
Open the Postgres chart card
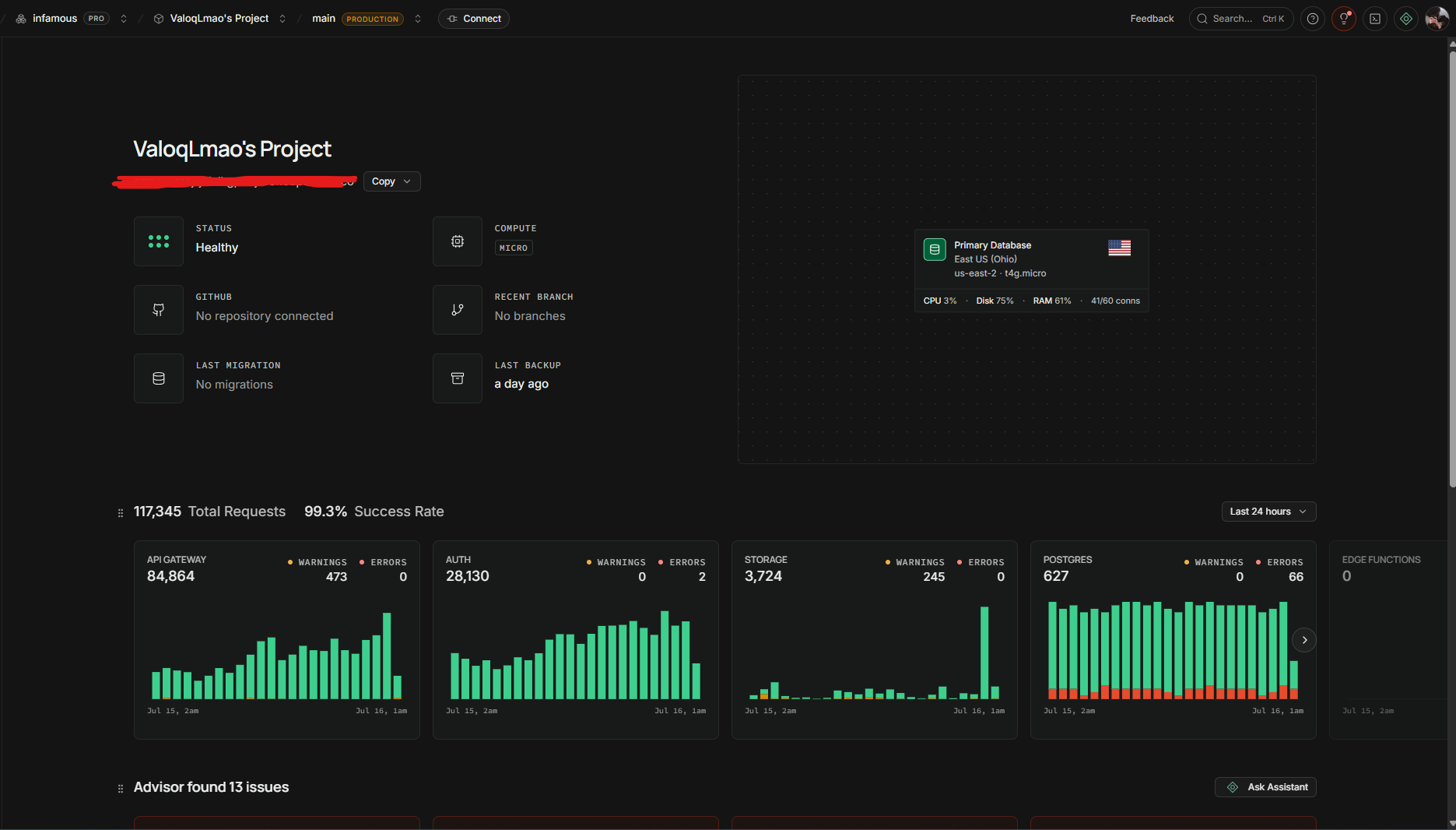pos(1174,640)
